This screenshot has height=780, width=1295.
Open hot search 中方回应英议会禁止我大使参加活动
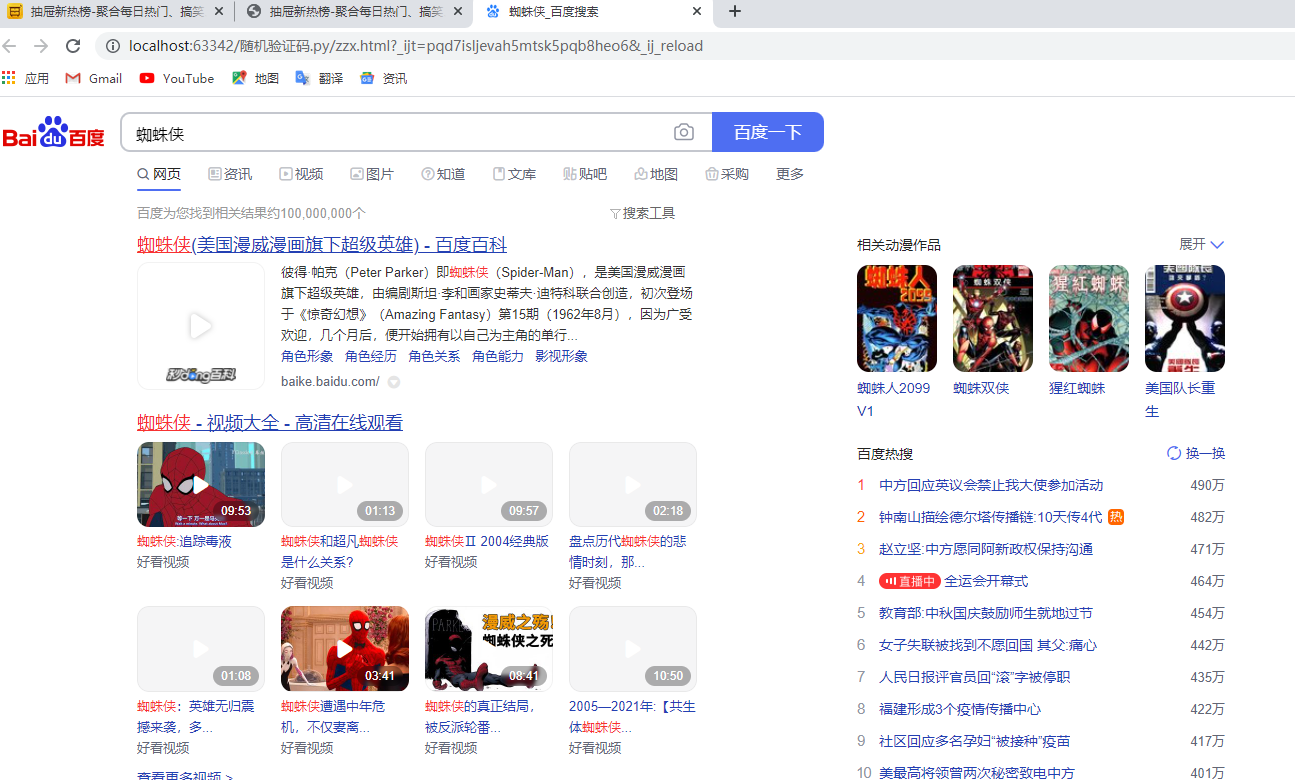[x=991, y=485]
